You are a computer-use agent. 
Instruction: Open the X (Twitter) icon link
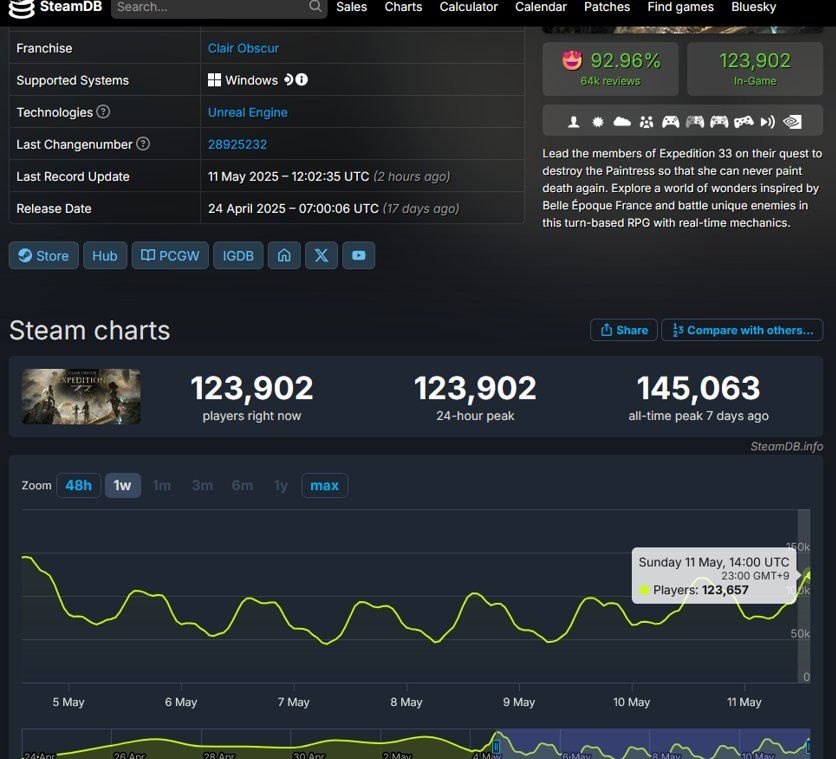[x=321, y=255]
